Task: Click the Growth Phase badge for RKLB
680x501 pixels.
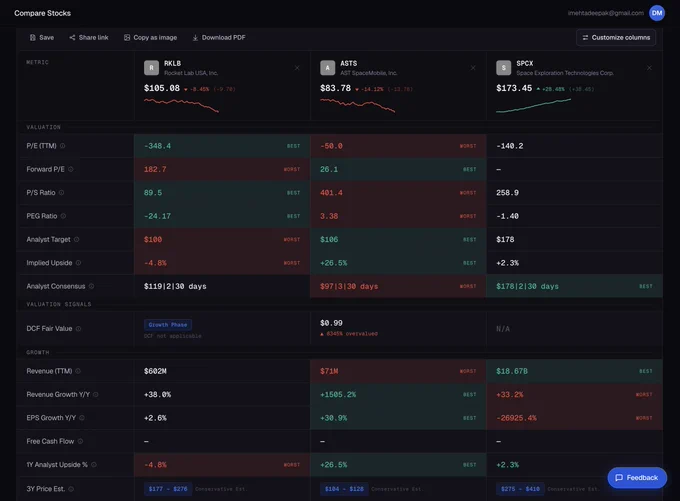Action: coord(168,325)
